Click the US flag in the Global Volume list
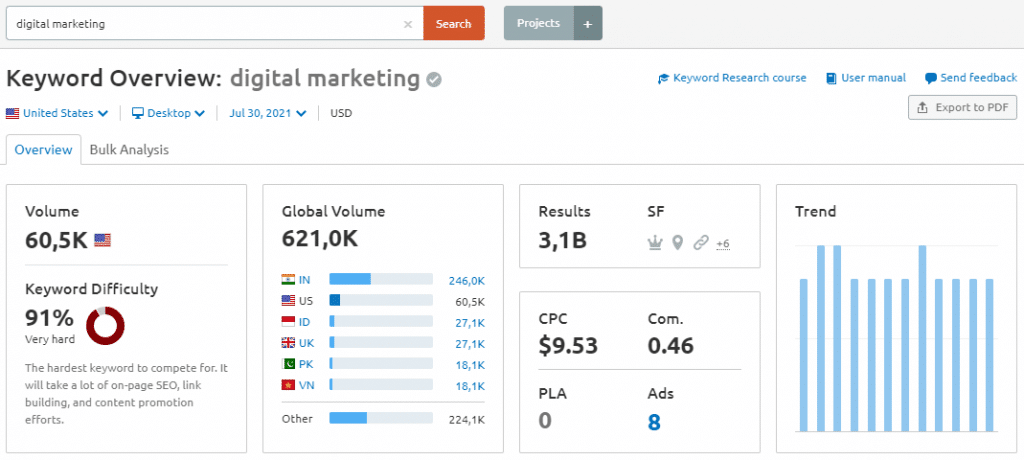 point(288,301)
